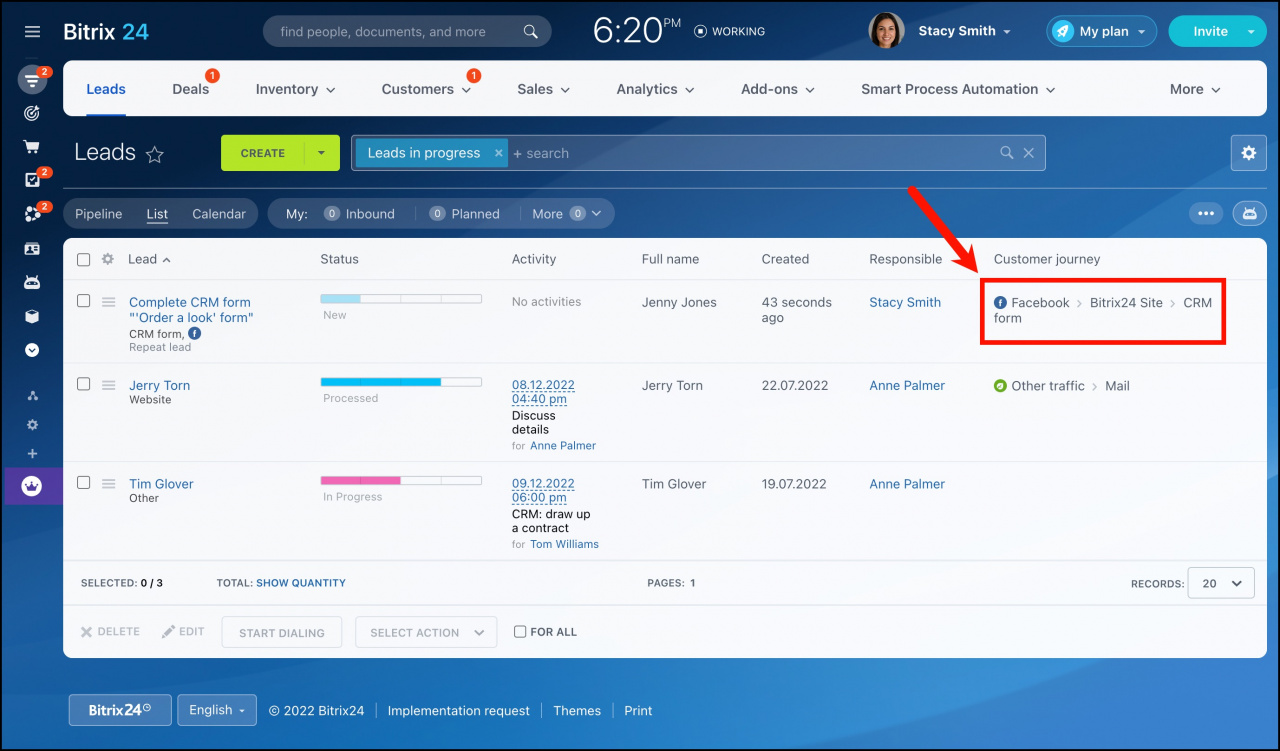Open the three-dots options button
The height and width of the screenshot is (751, 1280).
pyautogui.click(x=1206, y=213)
